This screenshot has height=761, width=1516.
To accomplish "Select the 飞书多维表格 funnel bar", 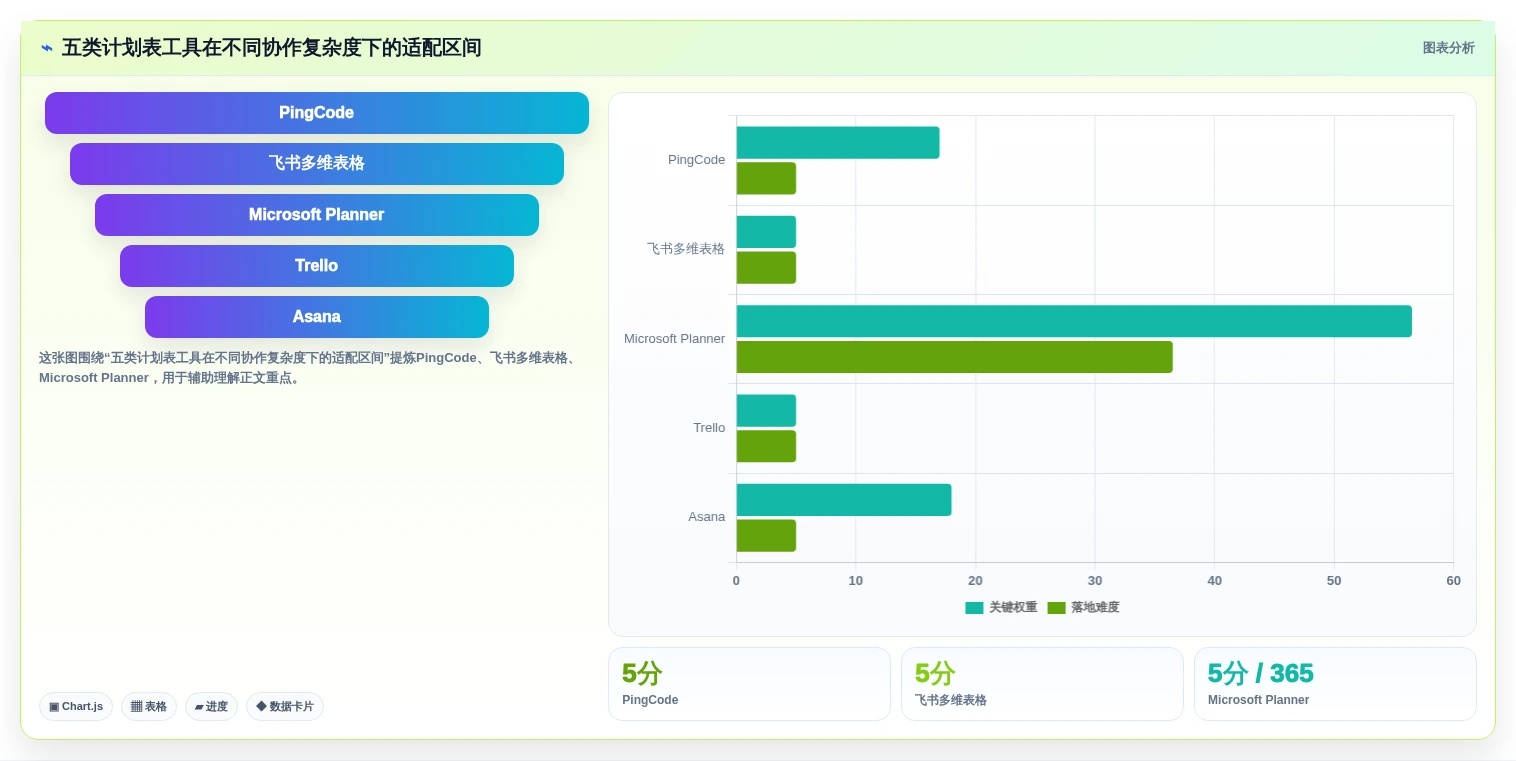I will pos(317,164).
